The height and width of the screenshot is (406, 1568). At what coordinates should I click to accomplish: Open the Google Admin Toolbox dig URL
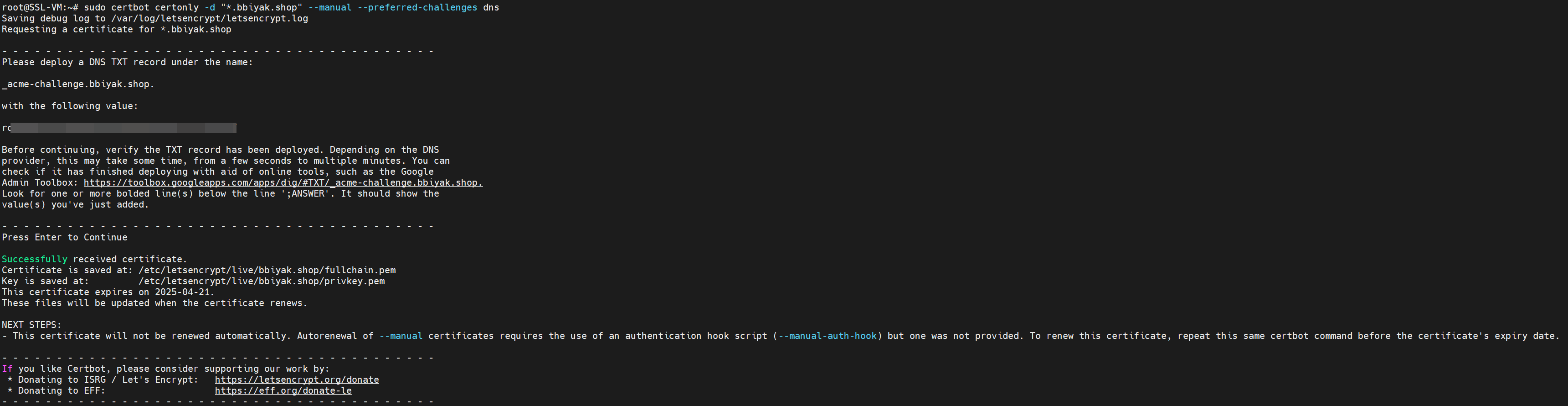coord(283,183)
